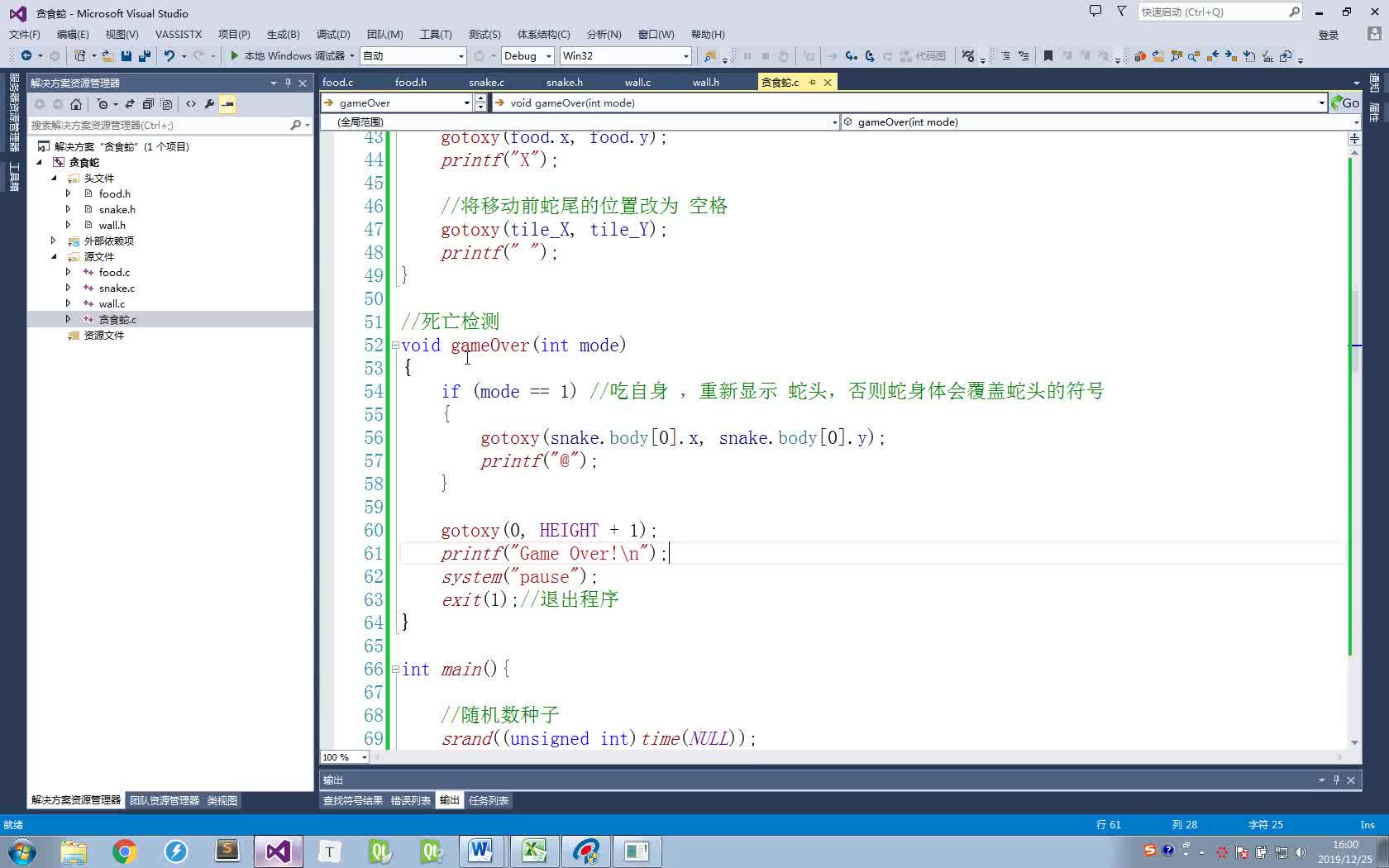Screen dimensions: 1389x868
Task: Toggle the pin on 贪食蛇.c tab
Action: pyautogui.click(x=812, y=82)
